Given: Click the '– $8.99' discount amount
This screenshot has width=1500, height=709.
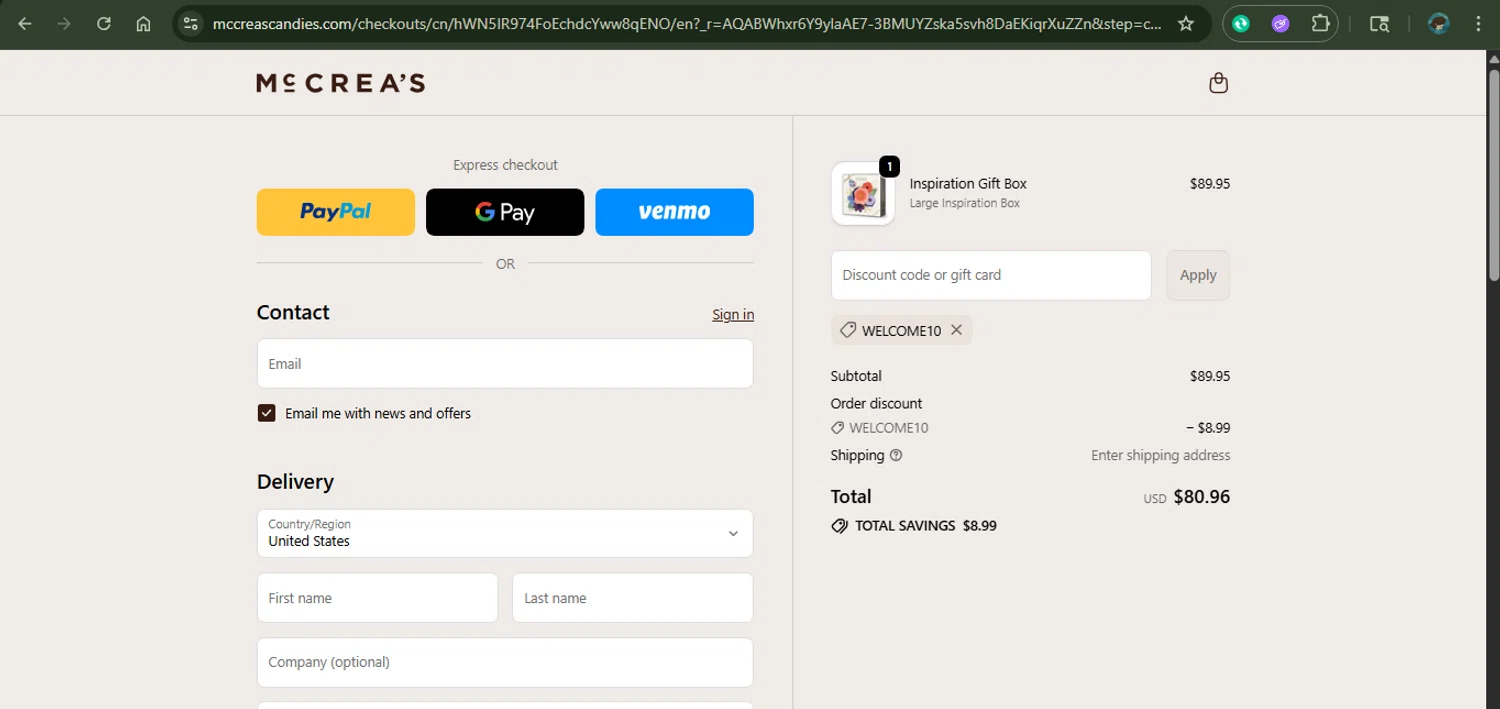Looking at the screenshot, I should coord(1208,428).
